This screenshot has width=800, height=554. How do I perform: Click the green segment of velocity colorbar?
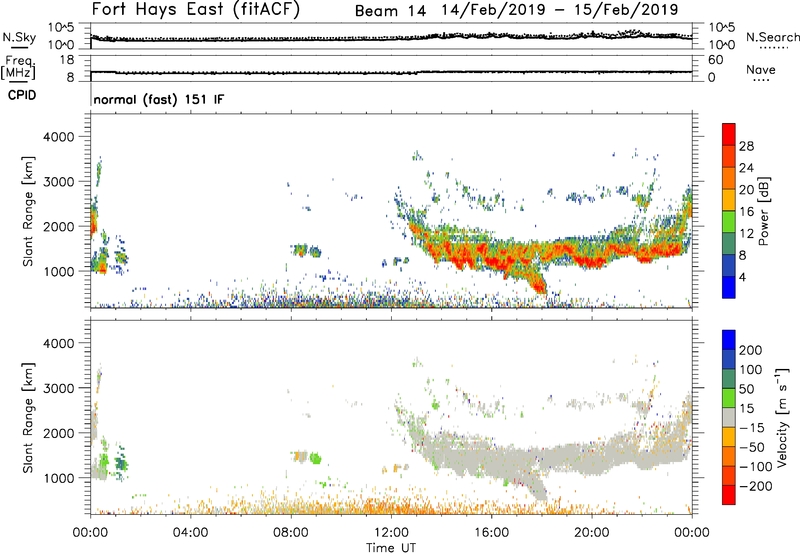729,398
